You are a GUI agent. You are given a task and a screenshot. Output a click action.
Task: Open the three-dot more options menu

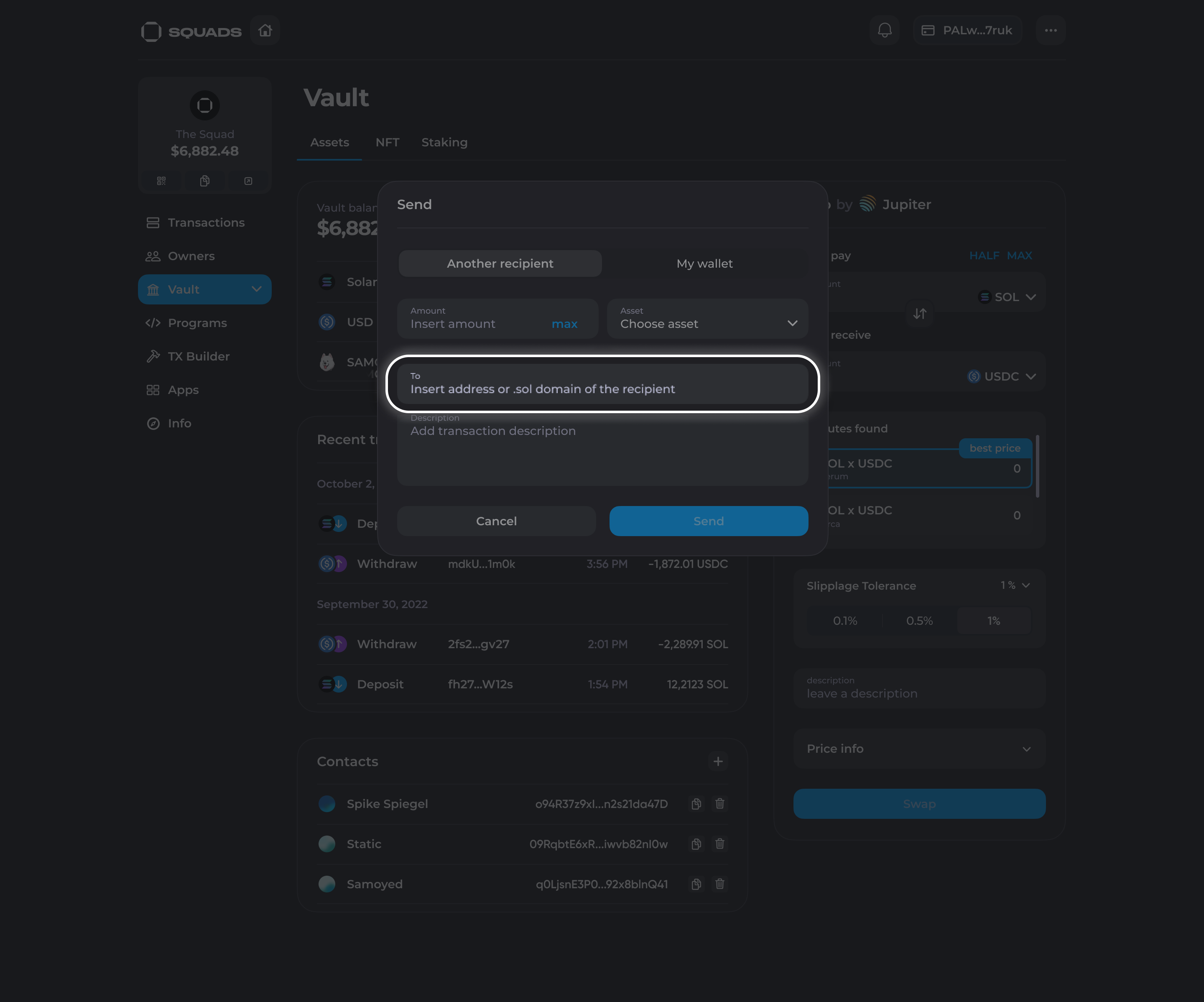pos(1050,31)
